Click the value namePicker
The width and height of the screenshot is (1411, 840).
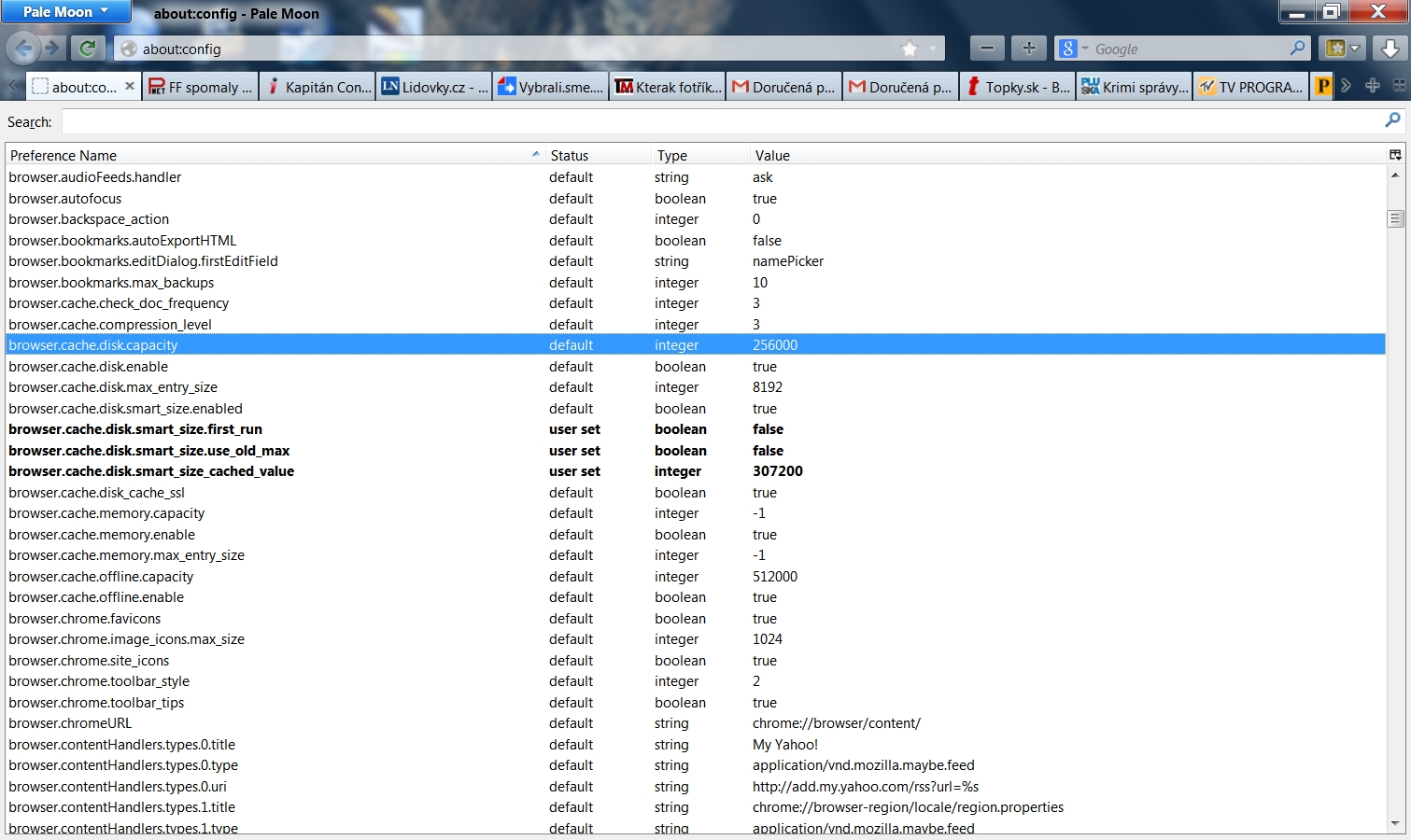tap(788, 261)
